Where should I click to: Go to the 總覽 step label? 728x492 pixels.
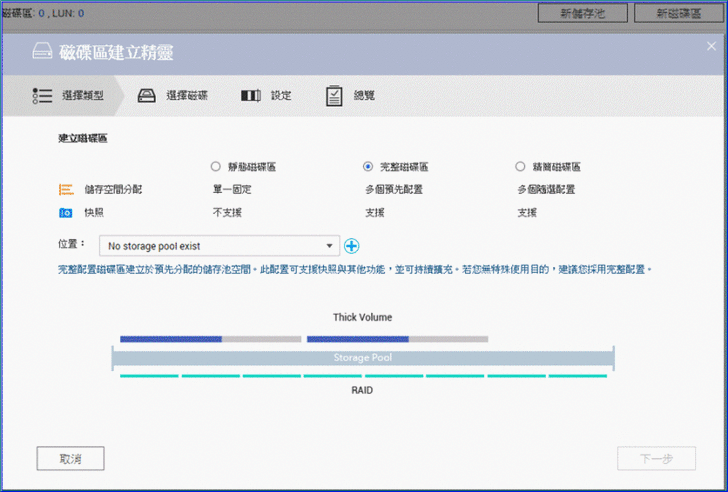pyautogui.click(x=364, y=96)
